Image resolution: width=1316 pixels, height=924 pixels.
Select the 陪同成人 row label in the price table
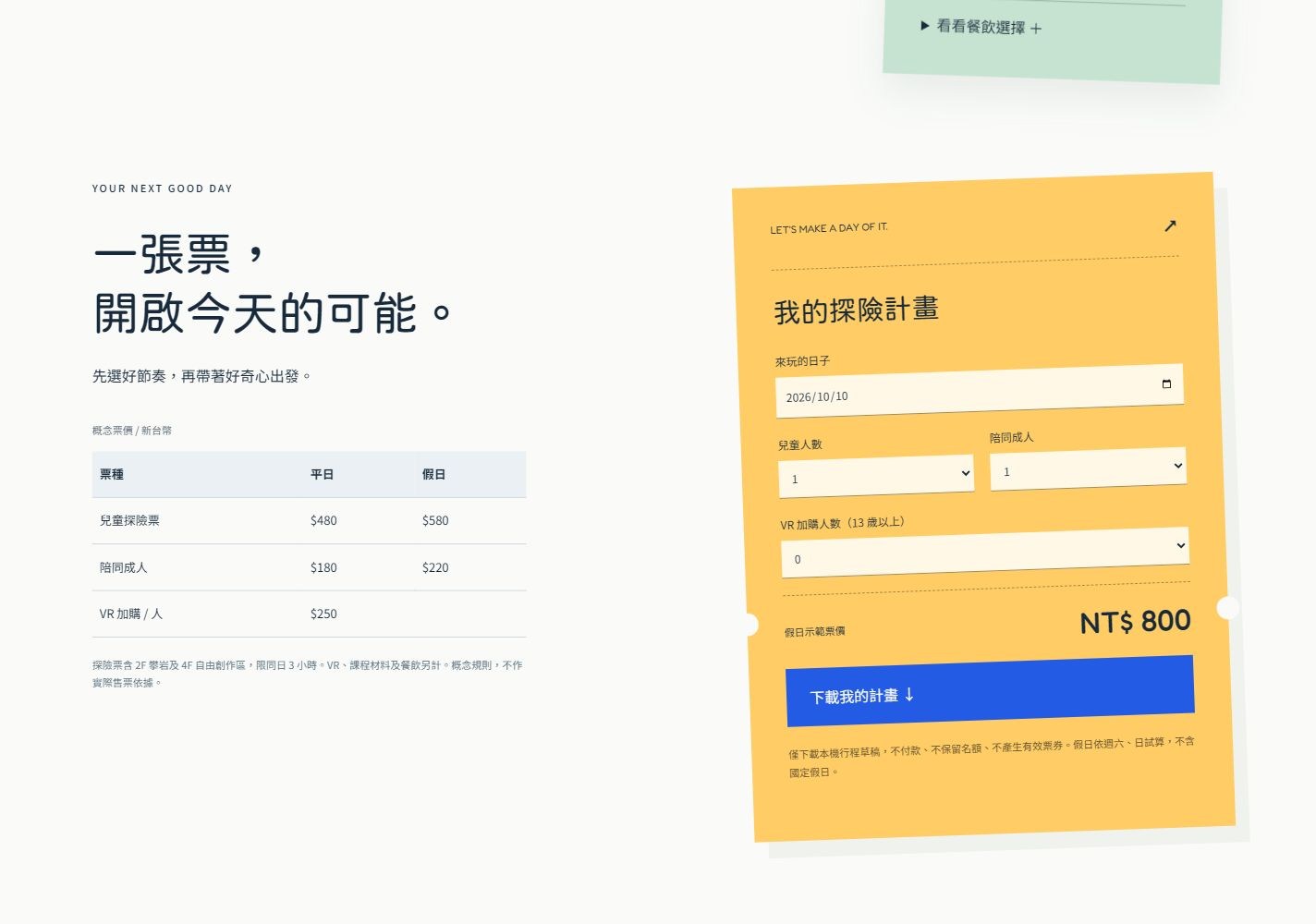124,567
